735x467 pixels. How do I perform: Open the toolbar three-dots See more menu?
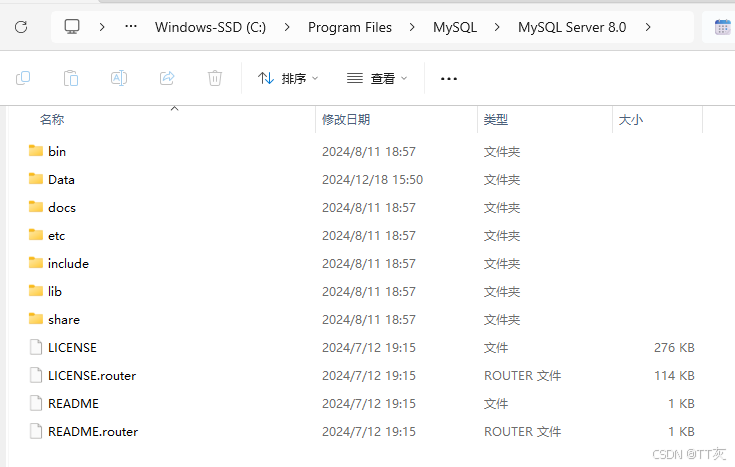coord(449,79)
